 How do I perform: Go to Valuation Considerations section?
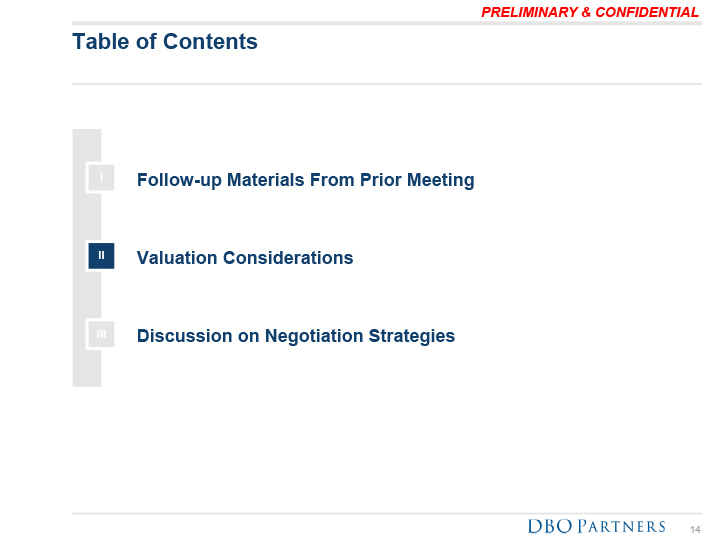245,258
